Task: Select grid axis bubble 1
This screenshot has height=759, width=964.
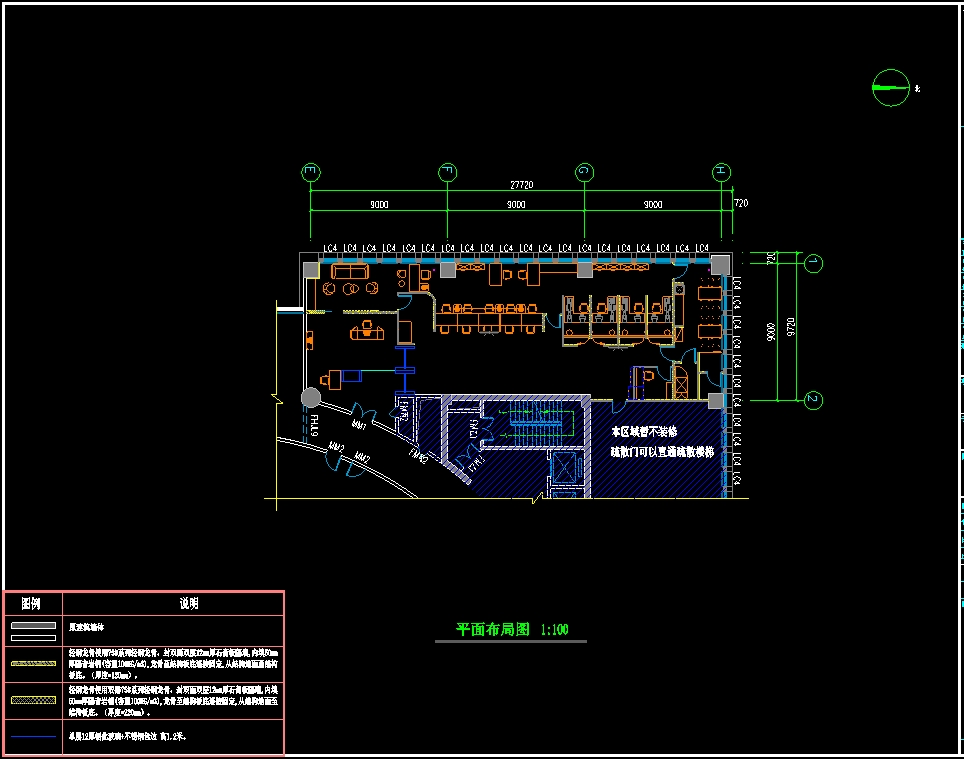Action: pyautogui.click(x=814, y=263)
